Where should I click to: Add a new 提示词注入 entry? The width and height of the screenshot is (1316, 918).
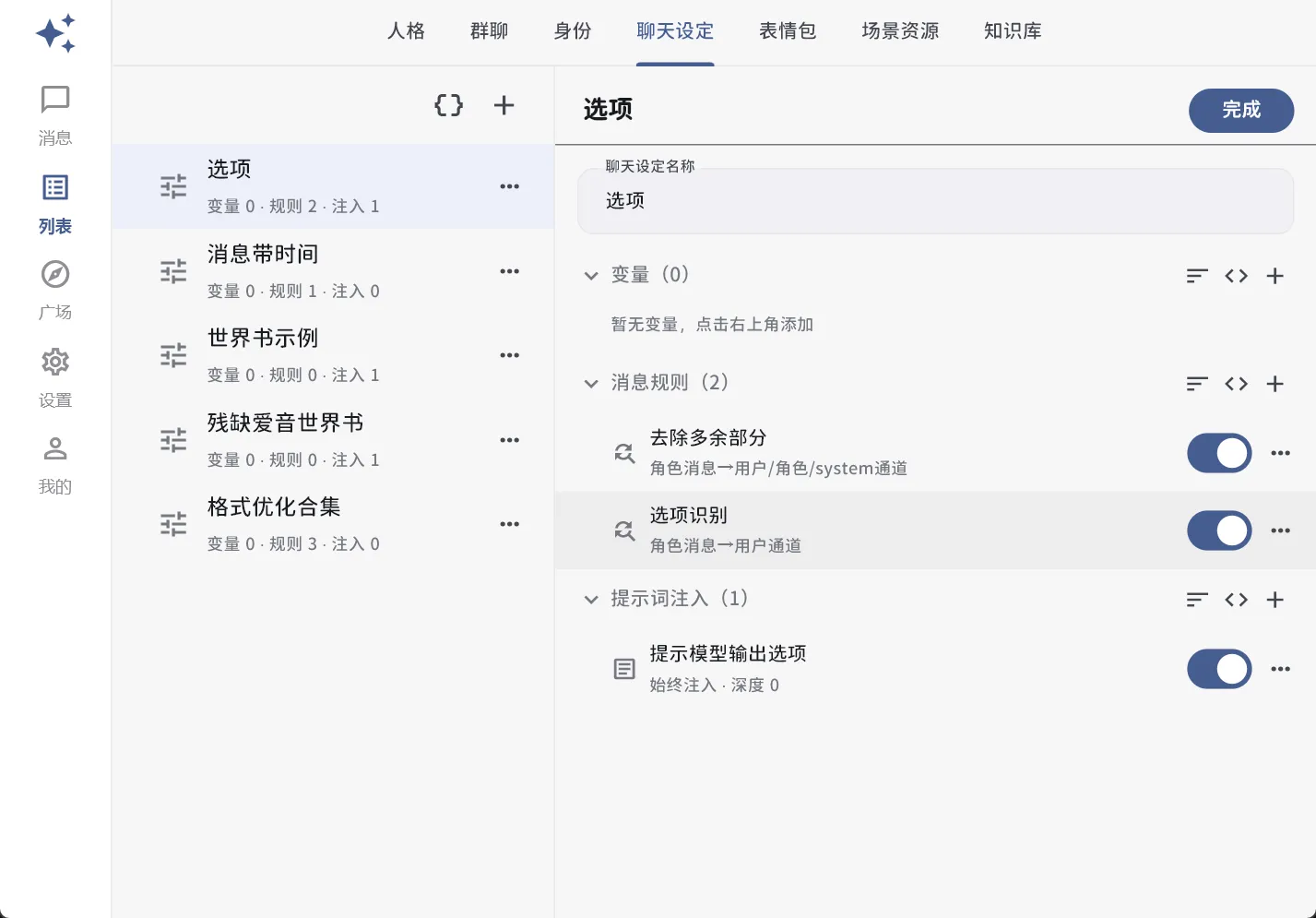tap(1275, 600)
